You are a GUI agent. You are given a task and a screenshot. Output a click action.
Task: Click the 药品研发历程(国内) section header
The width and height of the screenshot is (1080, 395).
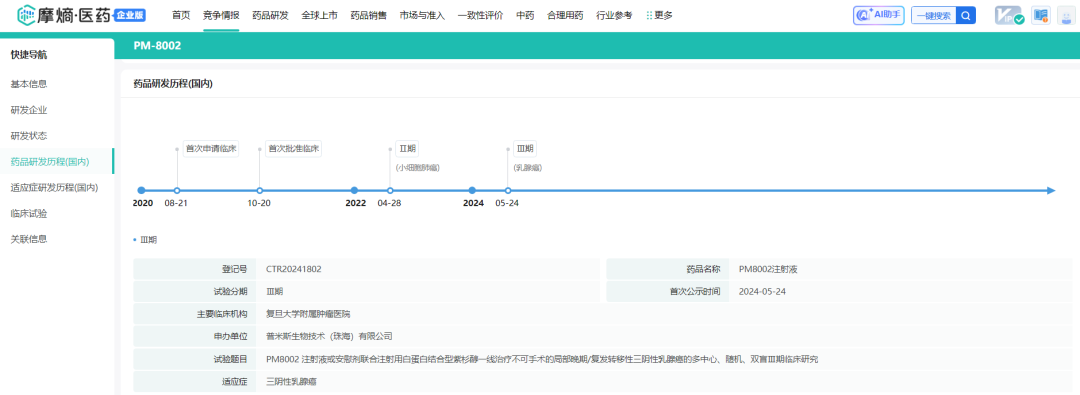pyautogui.click(x=172, y=84)
